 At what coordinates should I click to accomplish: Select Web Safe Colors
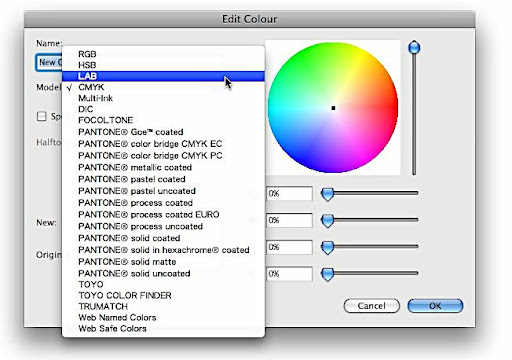[x=163, y=329]
